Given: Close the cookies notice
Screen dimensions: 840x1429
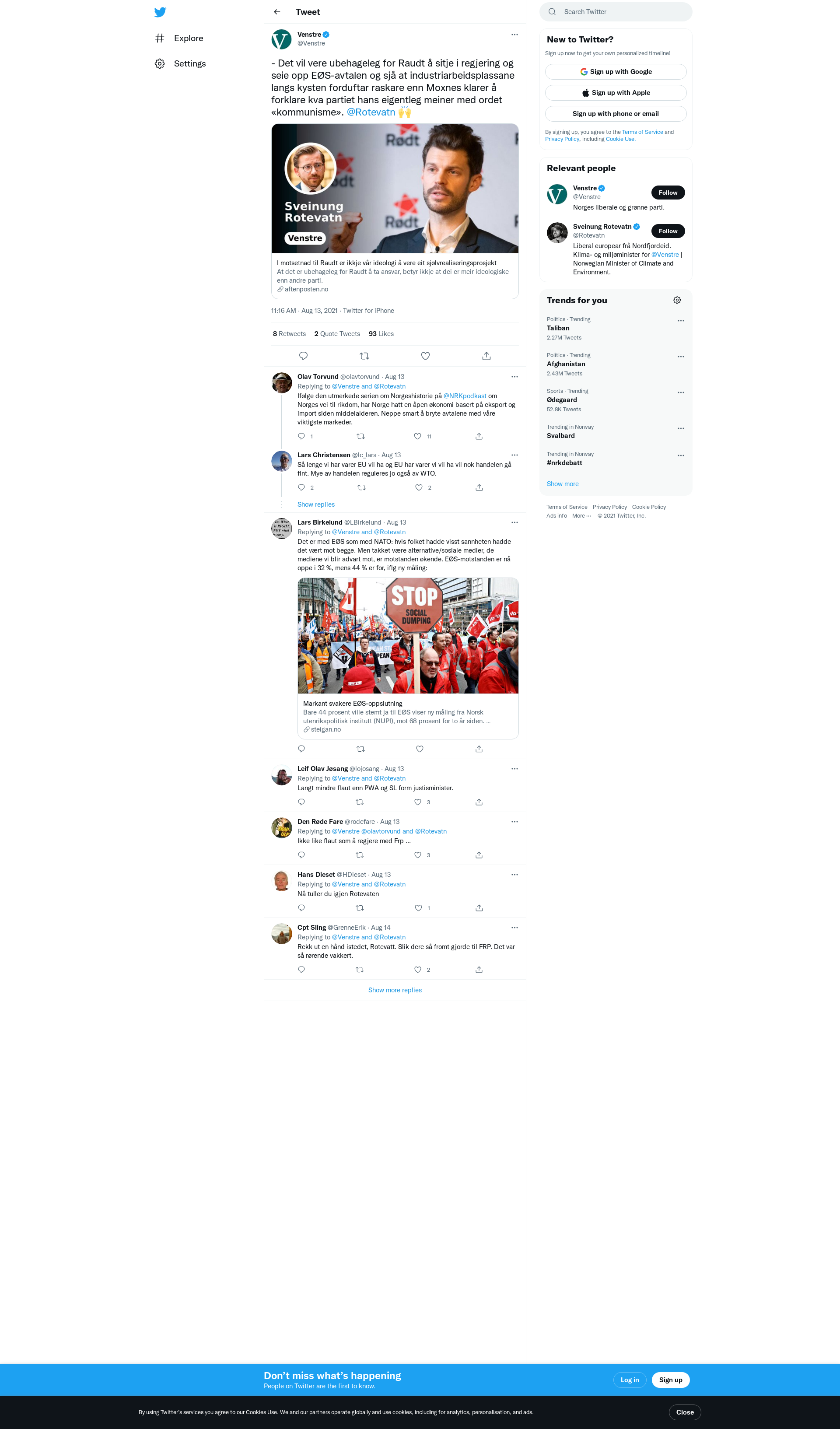Looking at the screenshot, I should coord(685,1412).
